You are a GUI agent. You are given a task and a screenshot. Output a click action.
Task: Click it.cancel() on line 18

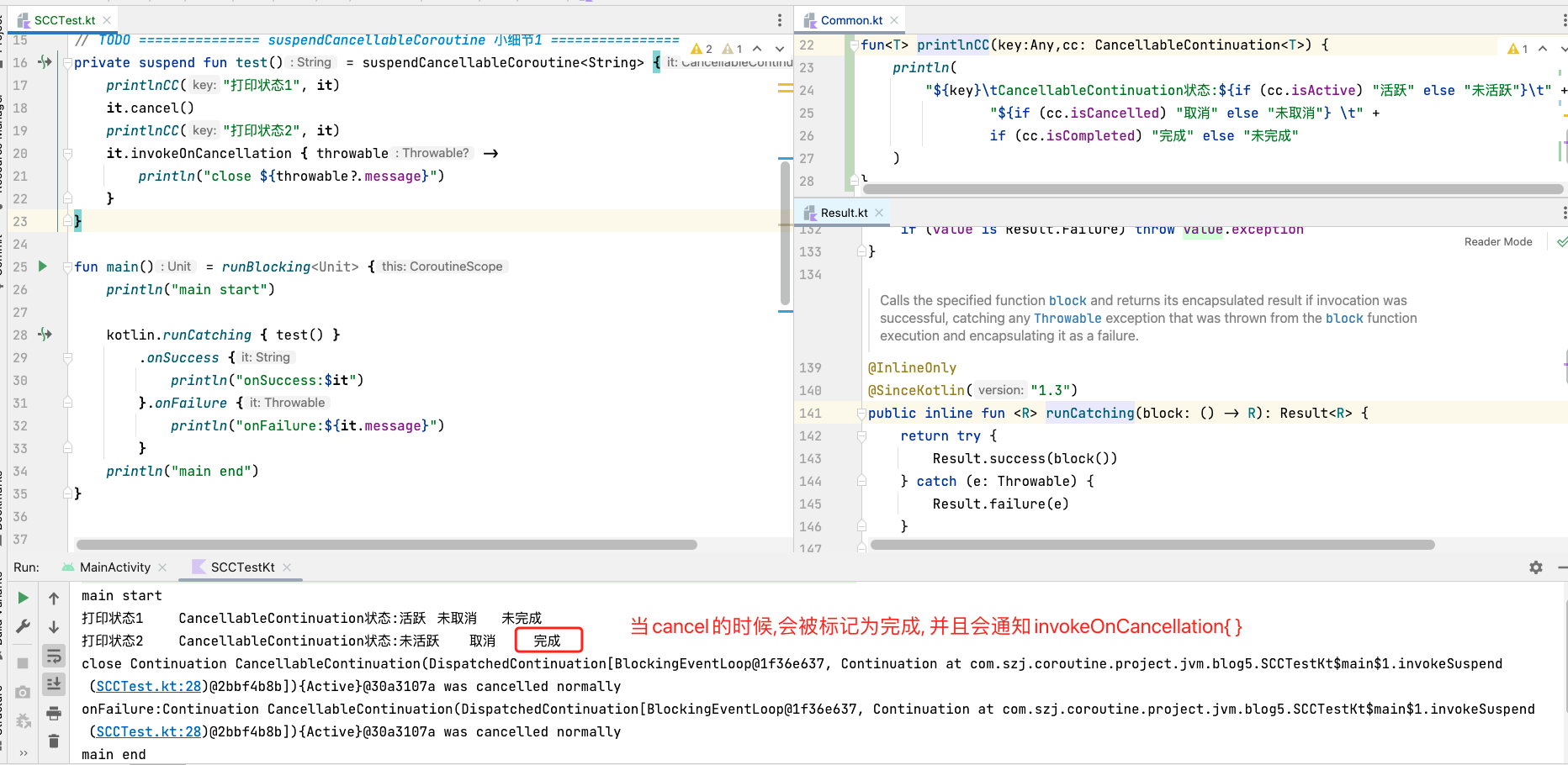point(150,108)
